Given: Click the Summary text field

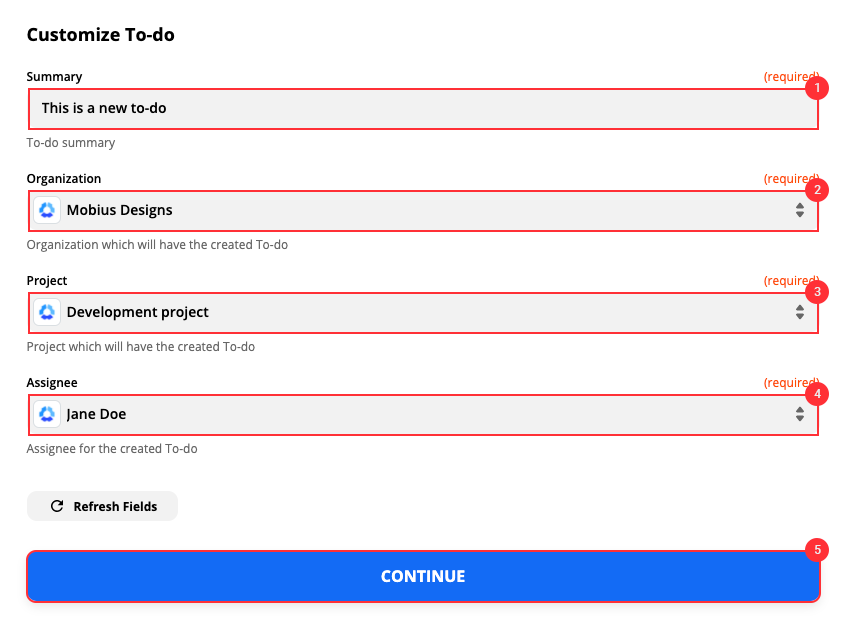Looking at the screenshot, I should click(420, 108).
